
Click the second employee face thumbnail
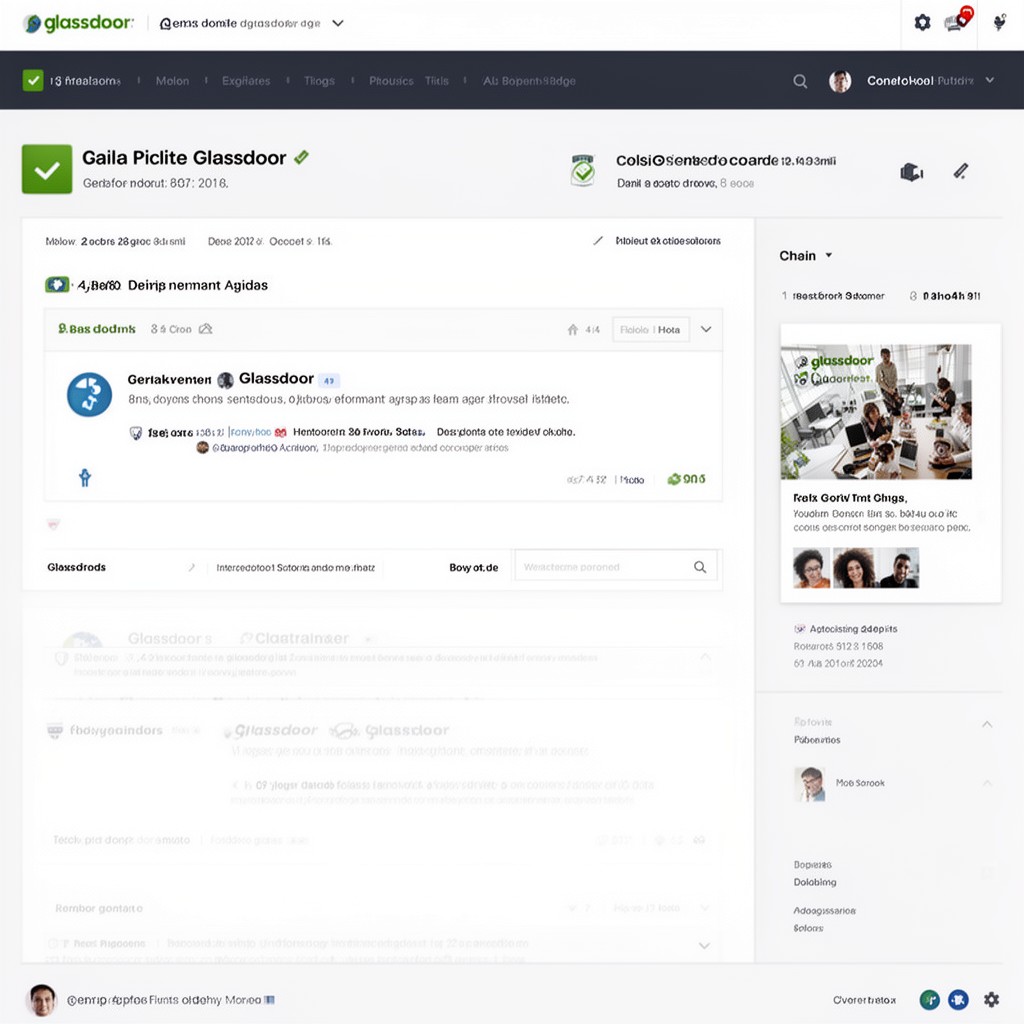coord(854,568)
